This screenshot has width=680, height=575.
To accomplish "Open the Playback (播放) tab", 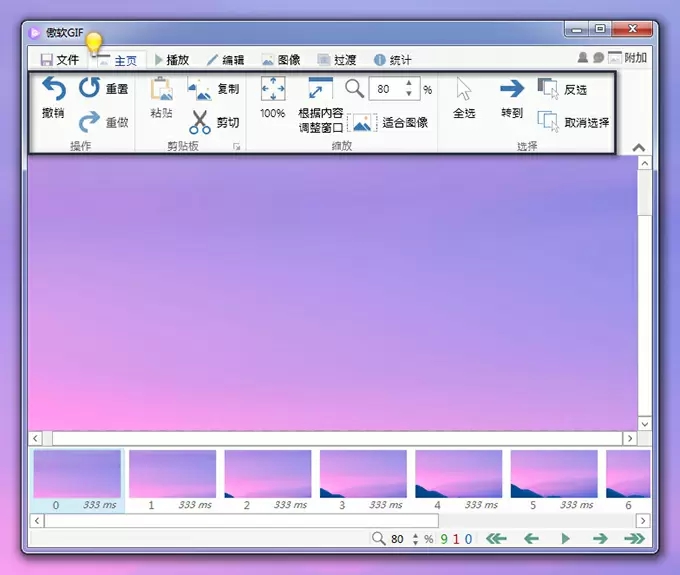I will pyautogui.click(x=172, y=60).
